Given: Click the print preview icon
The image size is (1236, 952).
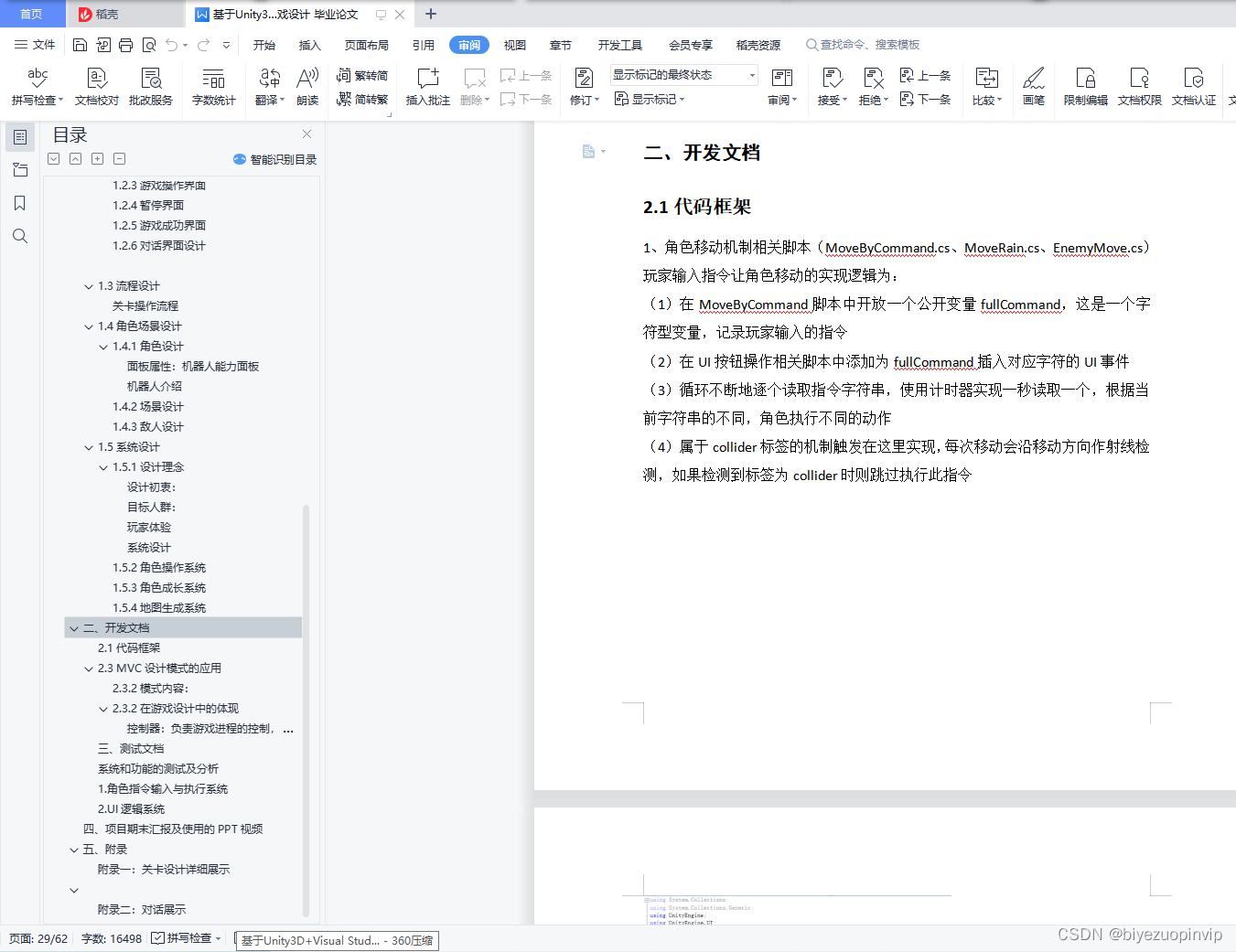Looking at the screenshot, I should point(149,45).
